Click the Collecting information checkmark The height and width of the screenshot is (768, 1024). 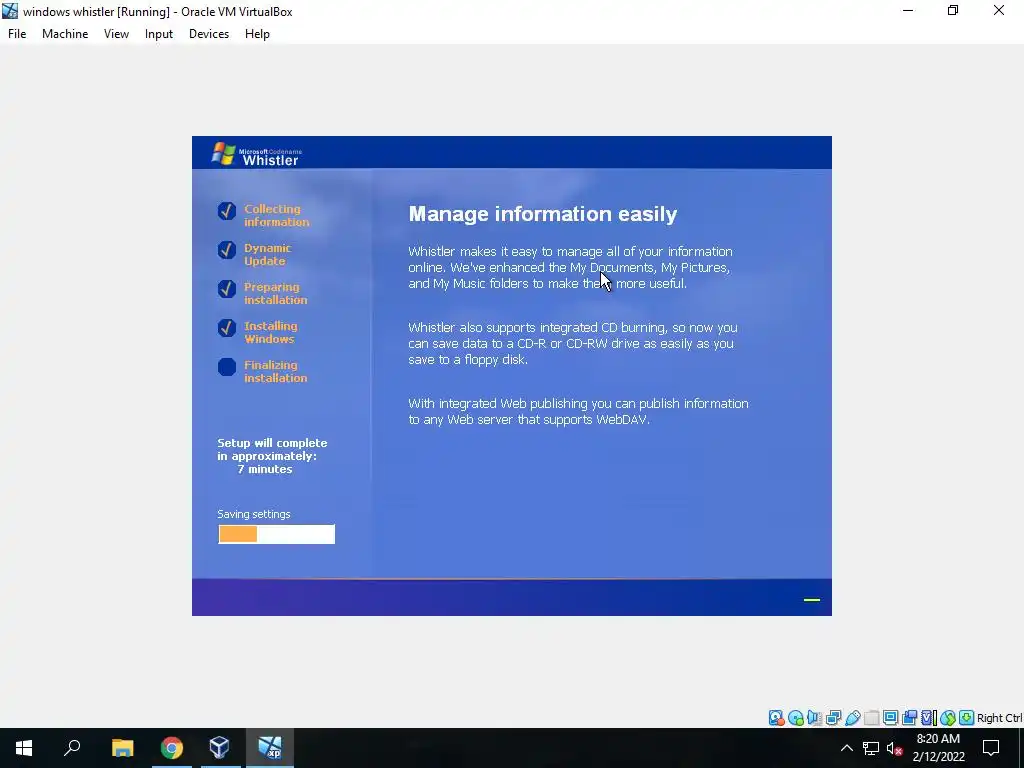[x=227, y=211]
